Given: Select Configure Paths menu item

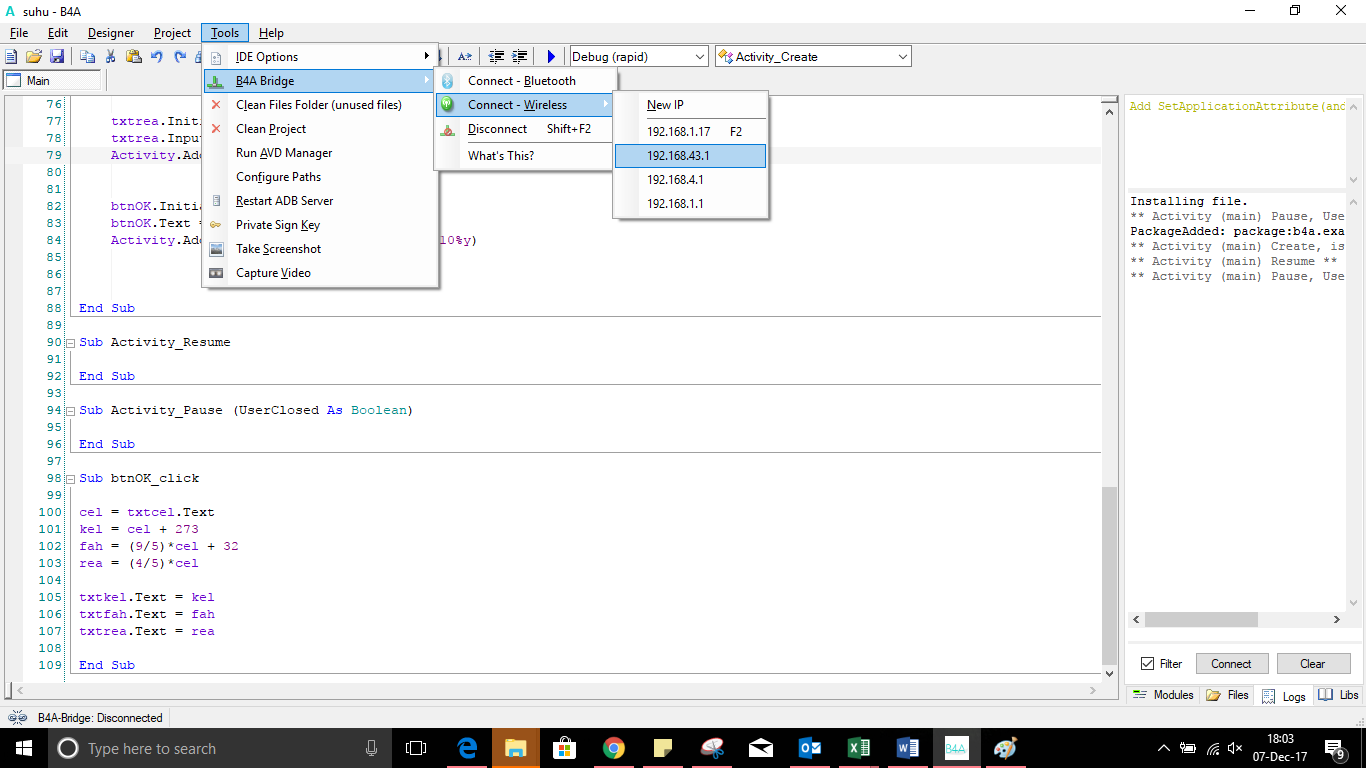Looking at the screenshot, I should pyautogui.click(x=320, y=177).
